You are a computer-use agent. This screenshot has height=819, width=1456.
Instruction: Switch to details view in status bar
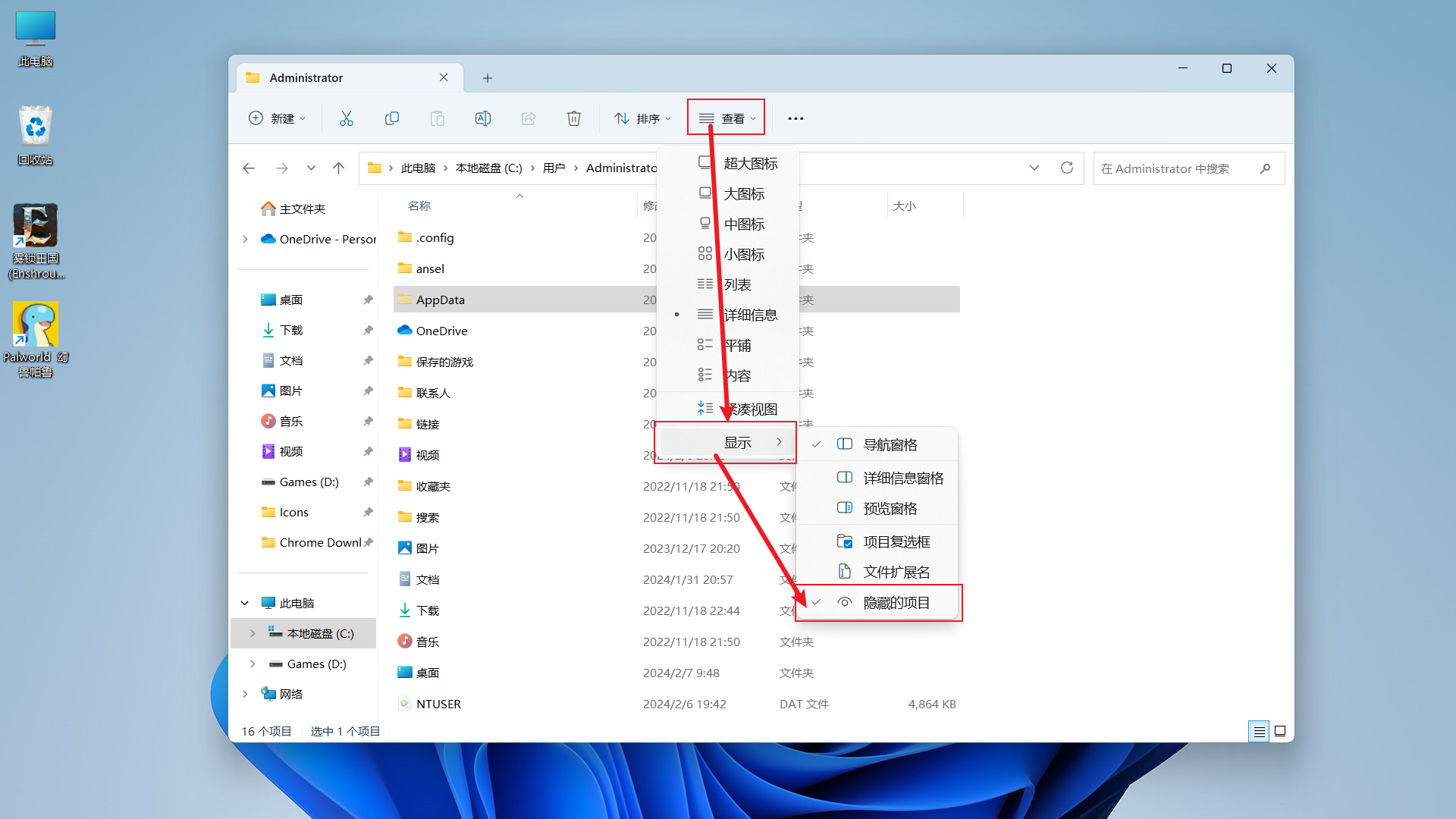click(x=1259, y=731)
